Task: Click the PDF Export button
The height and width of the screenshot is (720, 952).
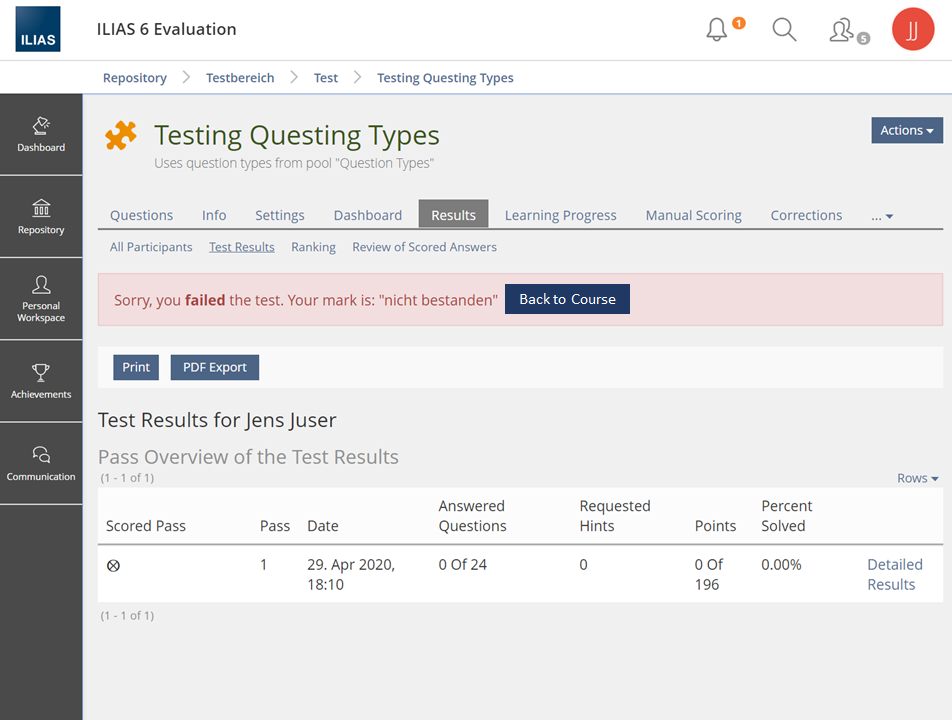Action: 214,367
